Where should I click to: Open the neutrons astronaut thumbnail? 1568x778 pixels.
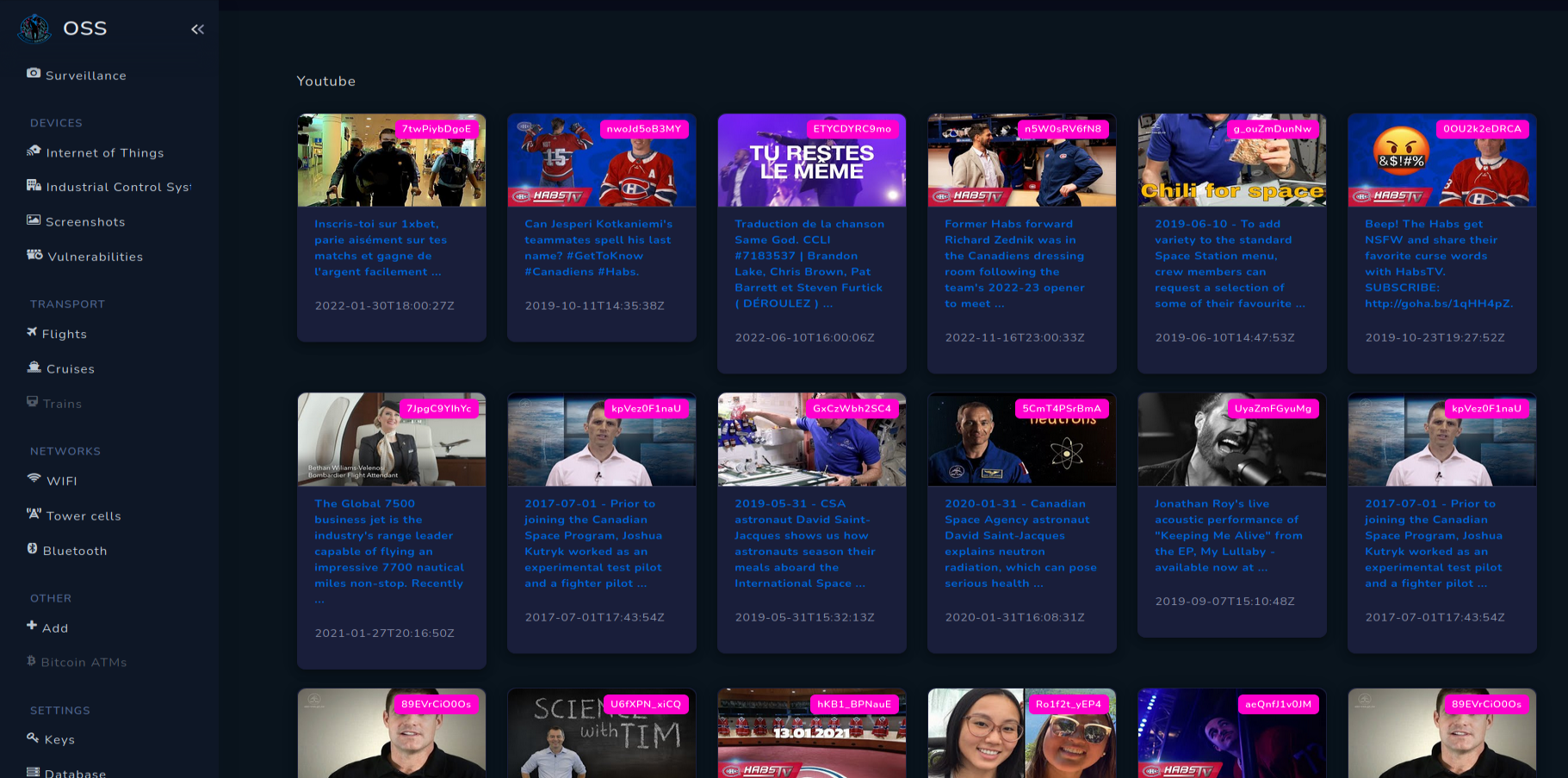(x=1022, y=440)
